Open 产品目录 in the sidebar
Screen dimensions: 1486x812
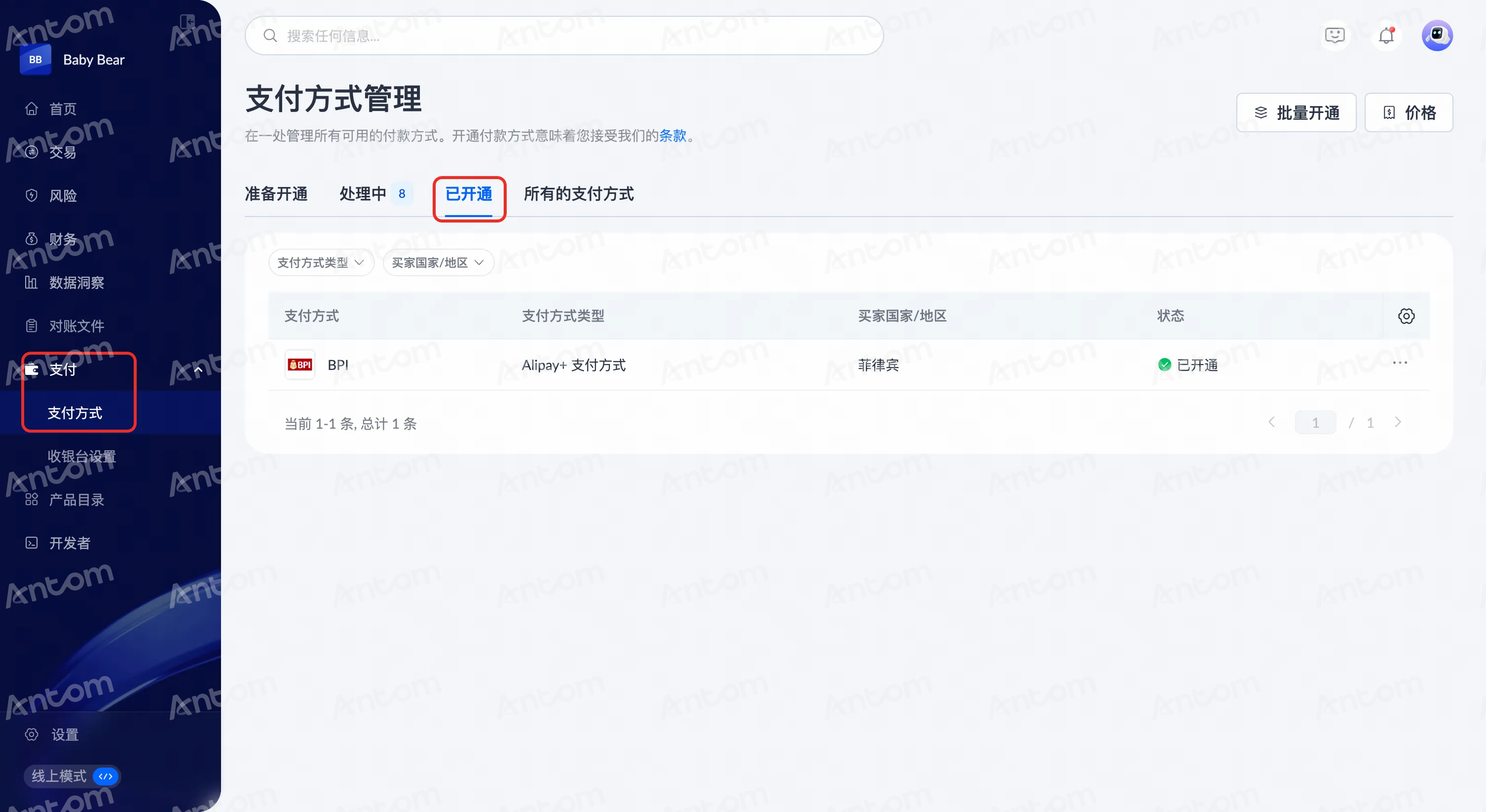point(77,499)
